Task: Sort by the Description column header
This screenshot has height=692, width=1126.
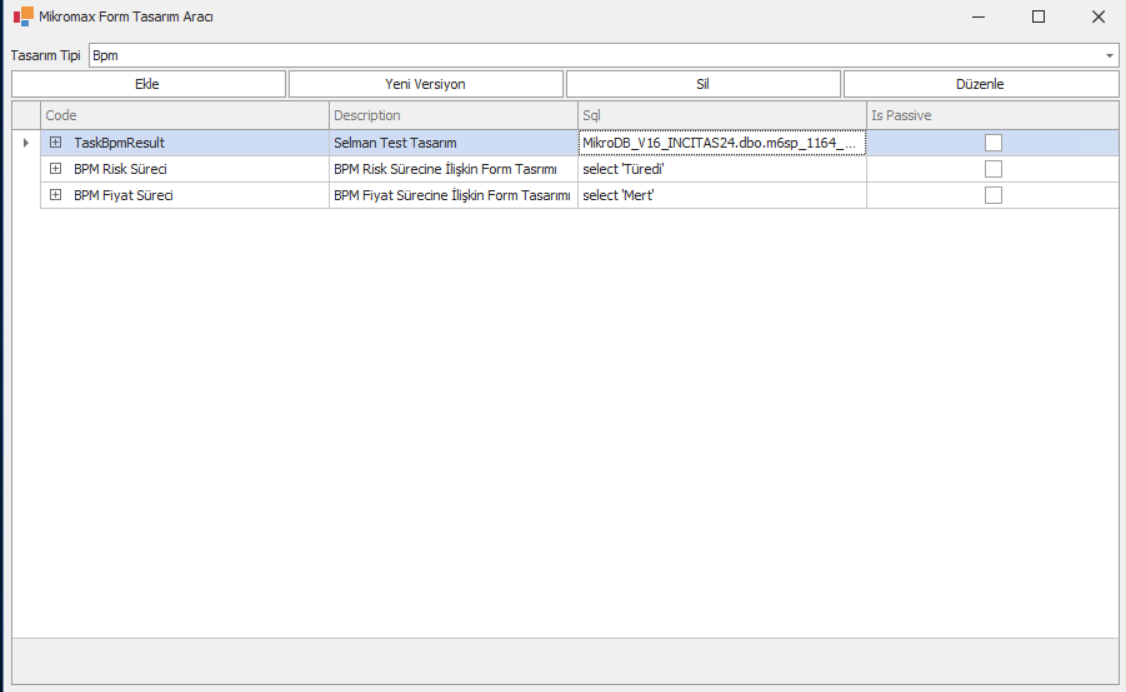Action: click(x=453, y=116)
